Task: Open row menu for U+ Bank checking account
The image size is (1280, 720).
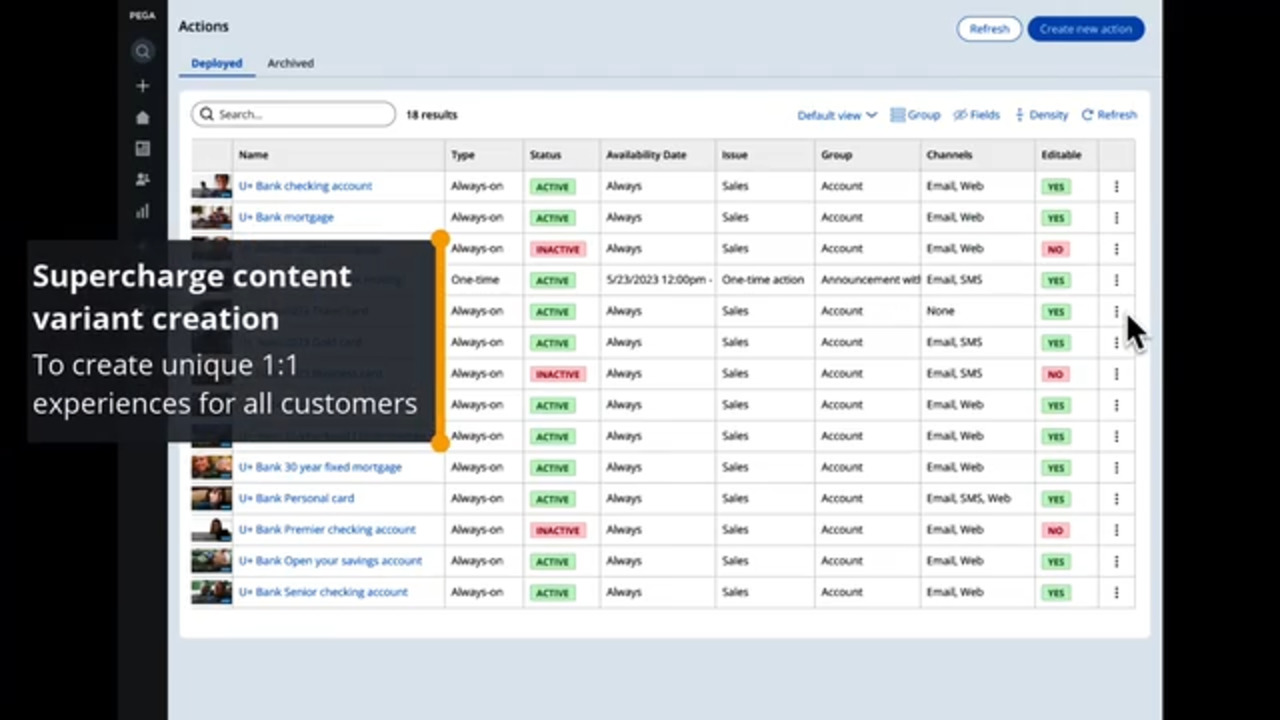Action: click(x=1116, y=186)
